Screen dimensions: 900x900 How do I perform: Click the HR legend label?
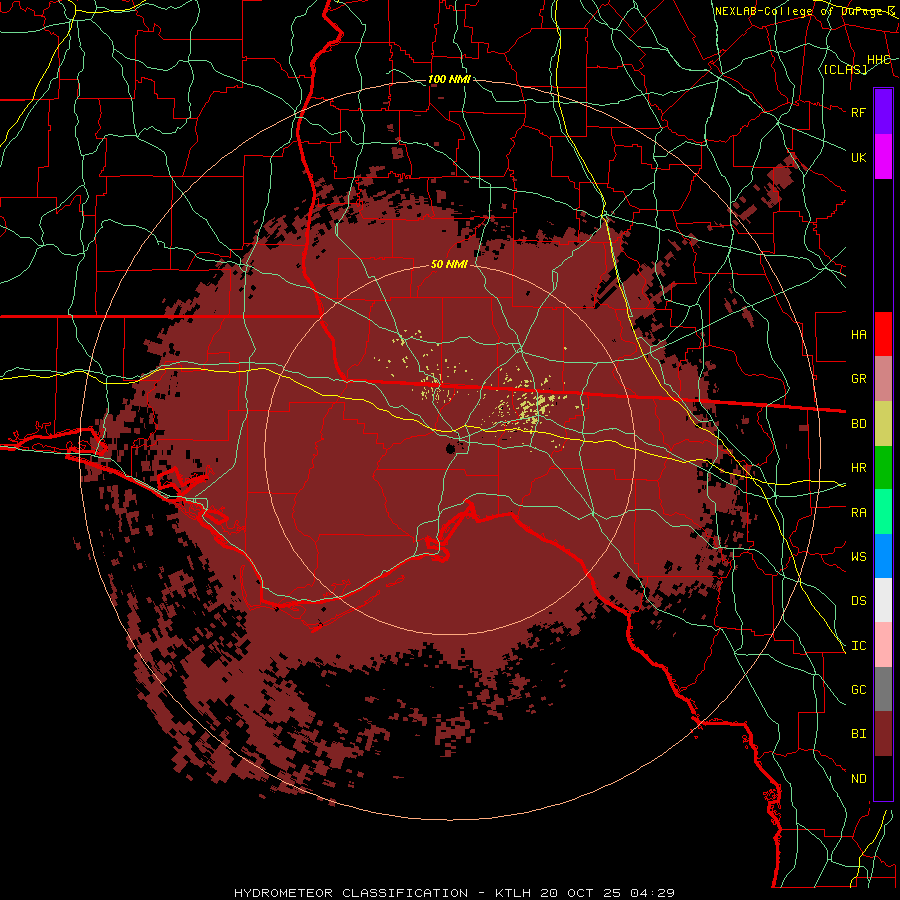pos(858,468)
